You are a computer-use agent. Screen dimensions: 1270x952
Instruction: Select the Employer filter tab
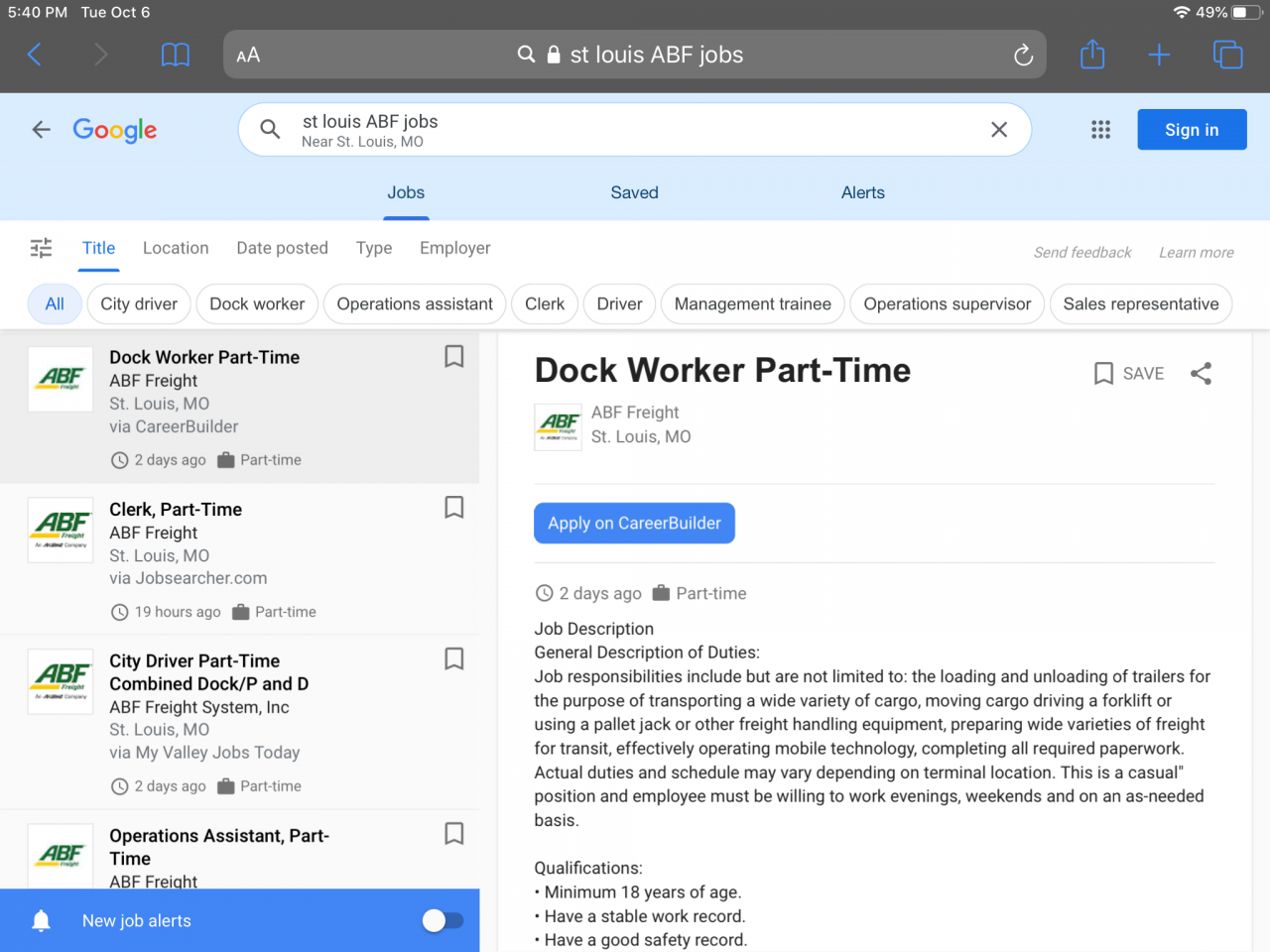(455, 248)
